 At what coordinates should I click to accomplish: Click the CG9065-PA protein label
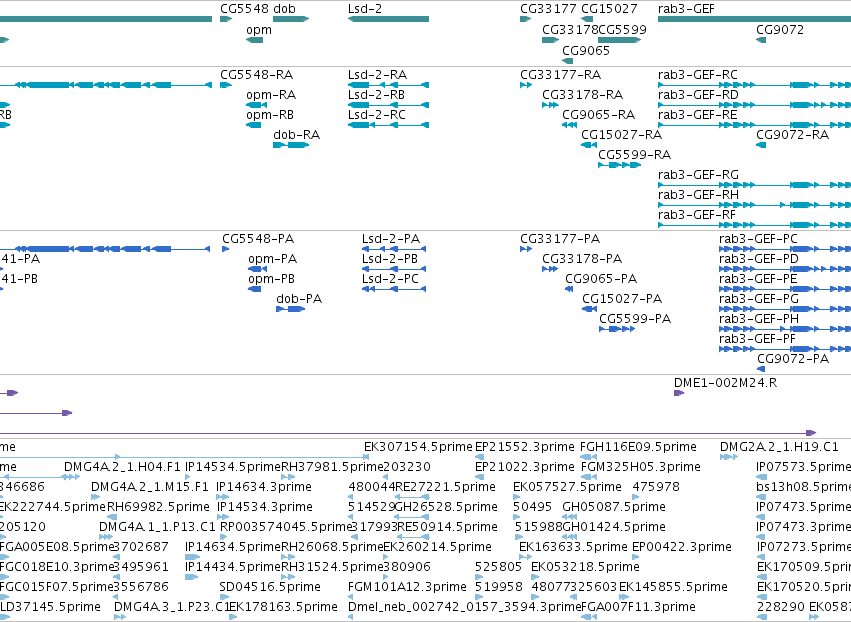[x=601, y=279]
